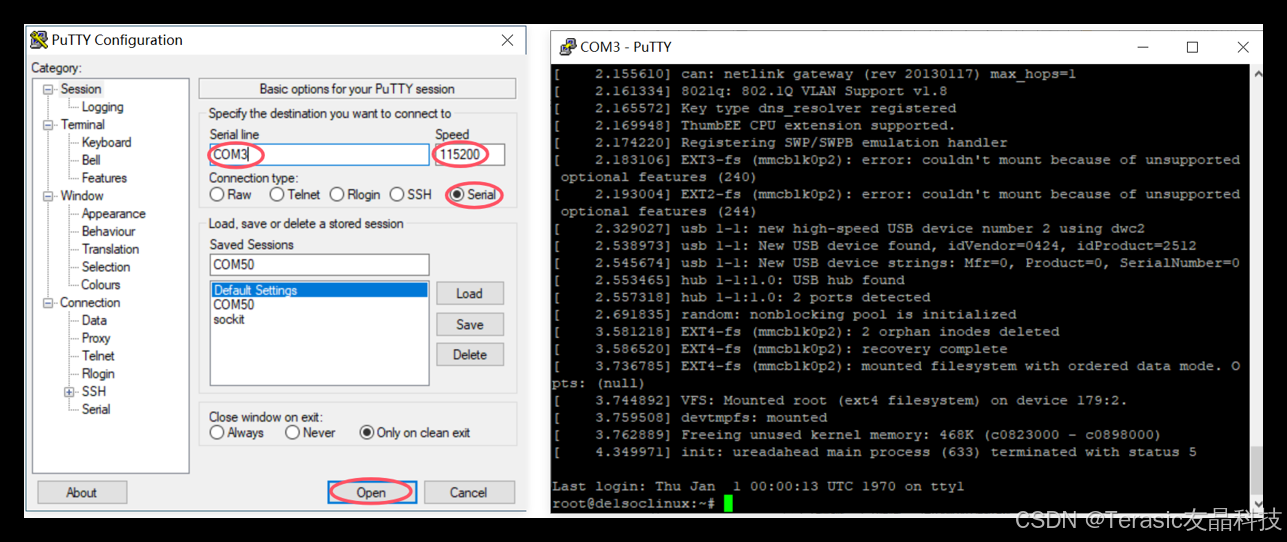Collapse the Terminal tree node

click(48, 125)
